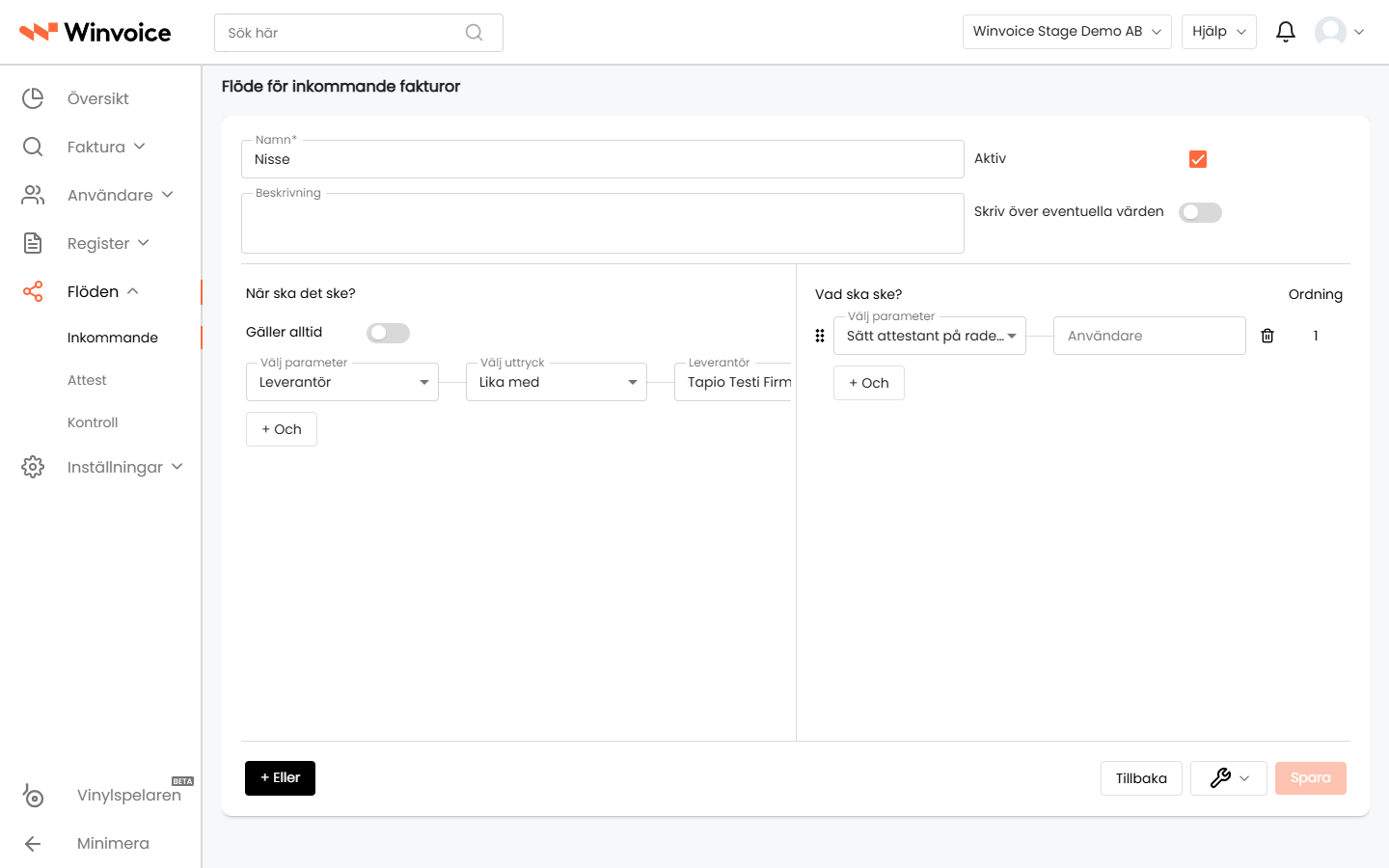The height and width of the screenshot is (868, 1389).
Task: Click the Beskrivning text area
Action: (x=603, y=223)
